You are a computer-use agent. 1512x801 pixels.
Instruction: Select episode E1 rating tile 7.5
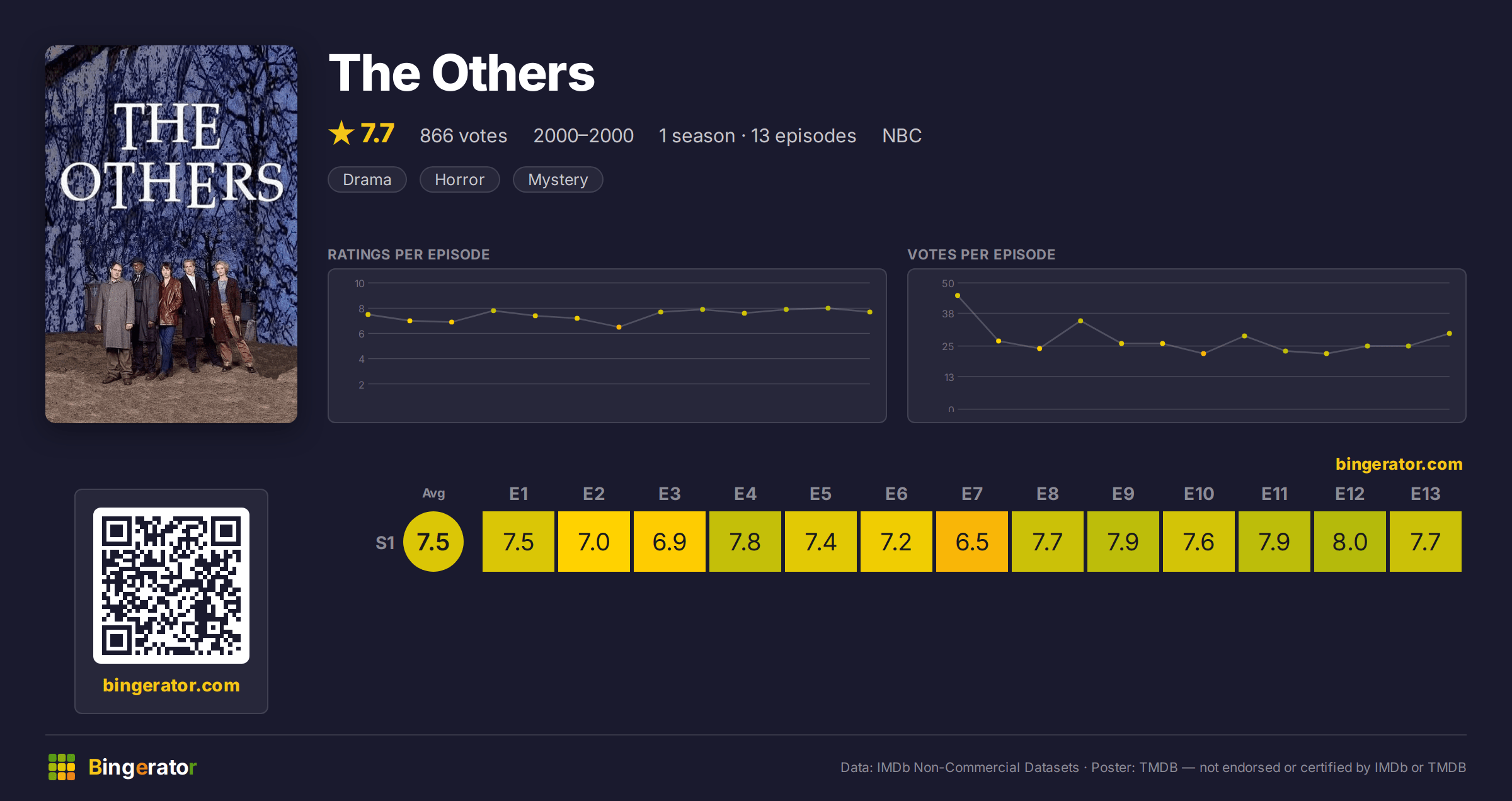pos(518,542)
